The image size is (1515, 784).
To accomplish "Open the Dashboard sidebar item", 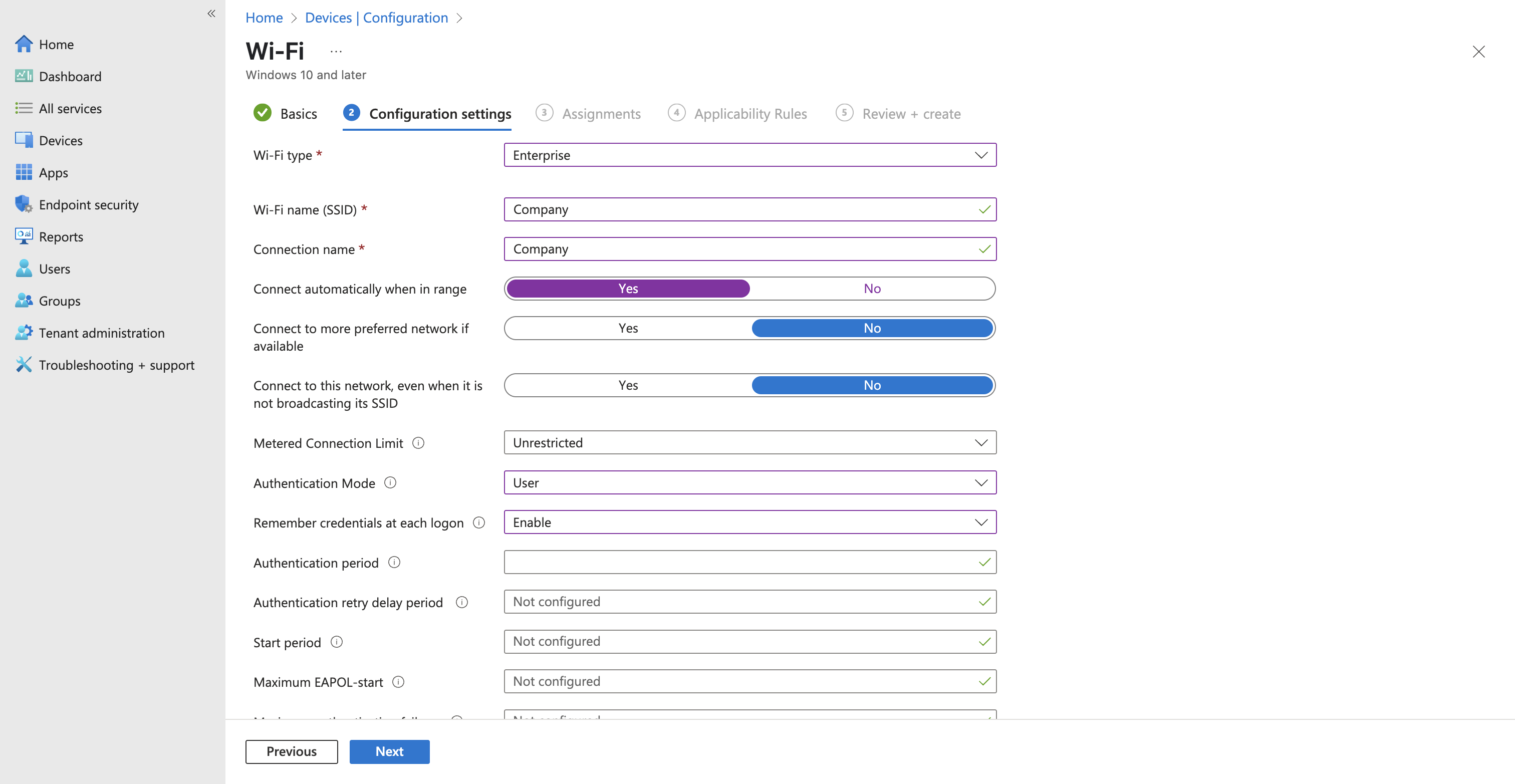I will (70, 77).
